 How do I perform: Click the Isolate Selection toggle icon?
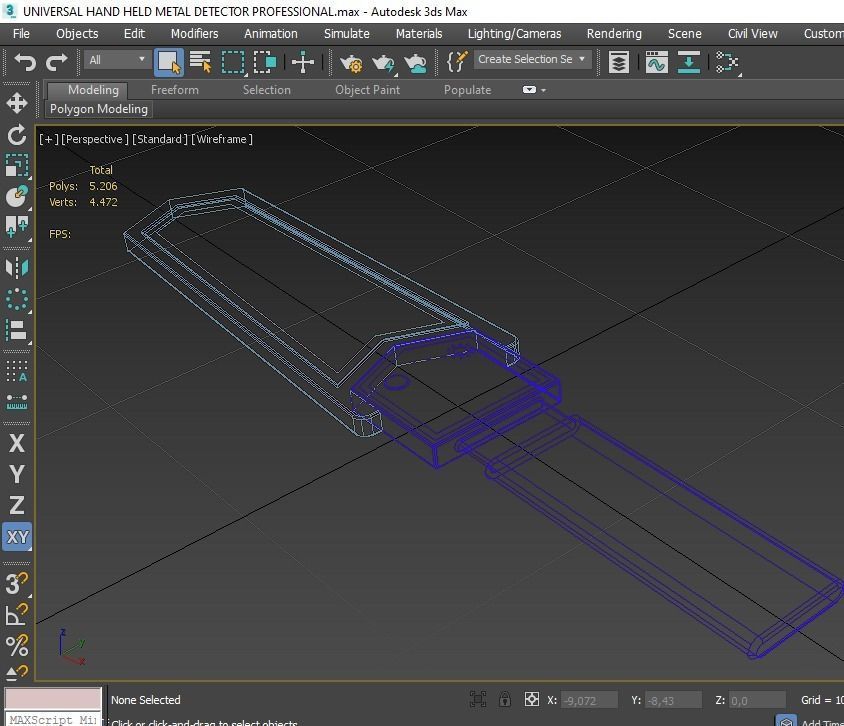coord(477,699)
